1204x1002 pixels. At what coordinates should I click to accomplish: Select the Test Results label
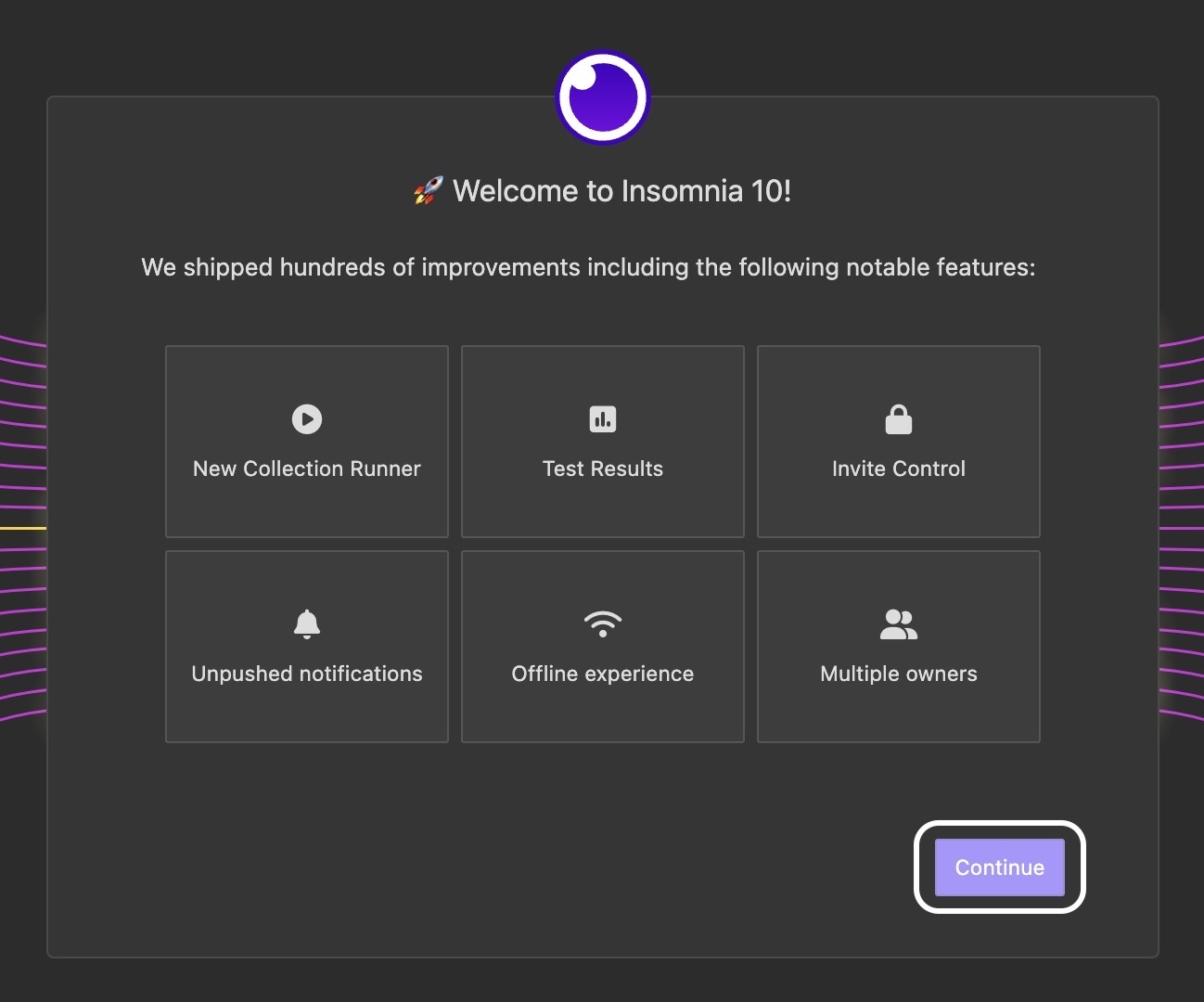(603, 469)
